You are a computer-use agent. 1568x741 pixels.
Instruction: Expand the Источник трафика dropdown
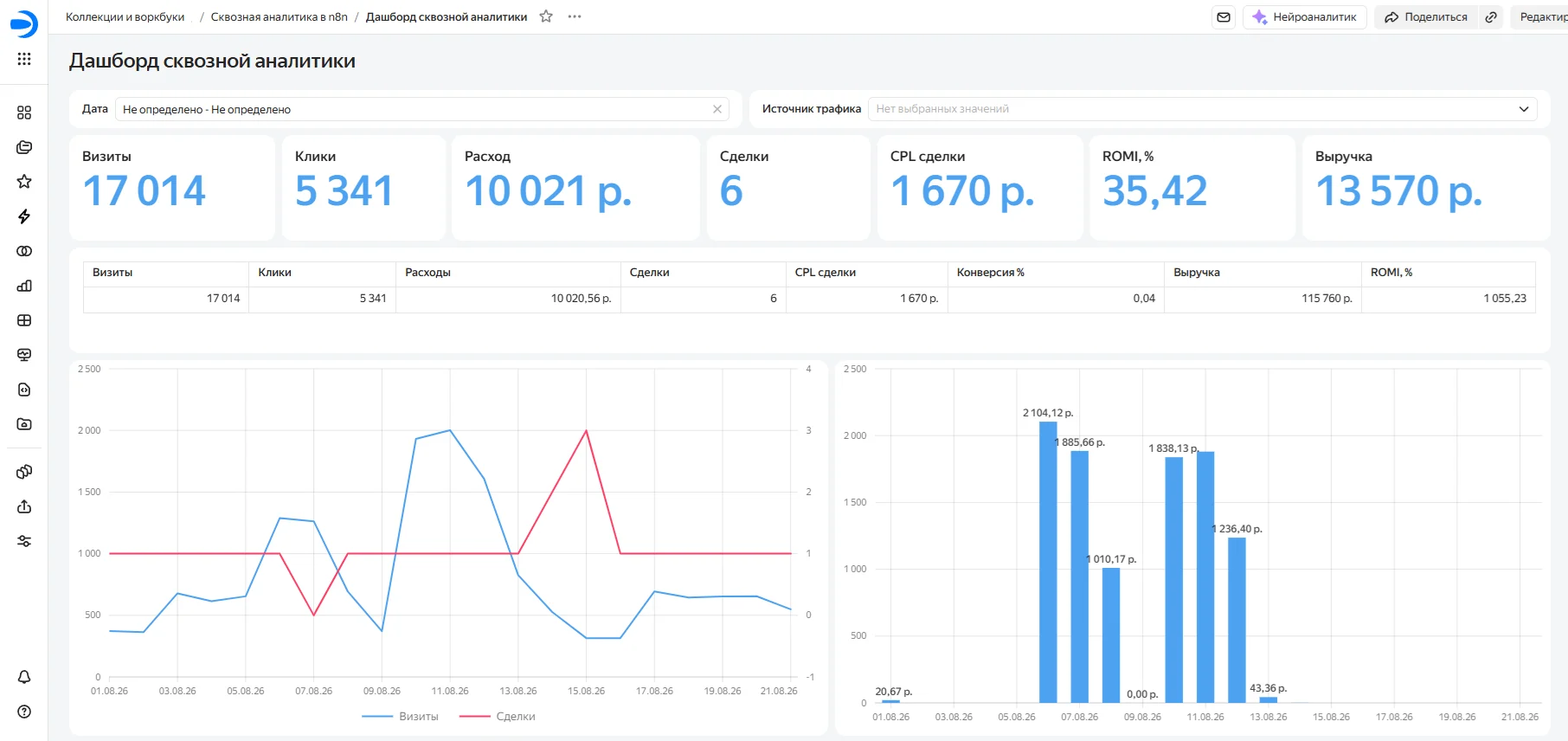(1203, 109)
